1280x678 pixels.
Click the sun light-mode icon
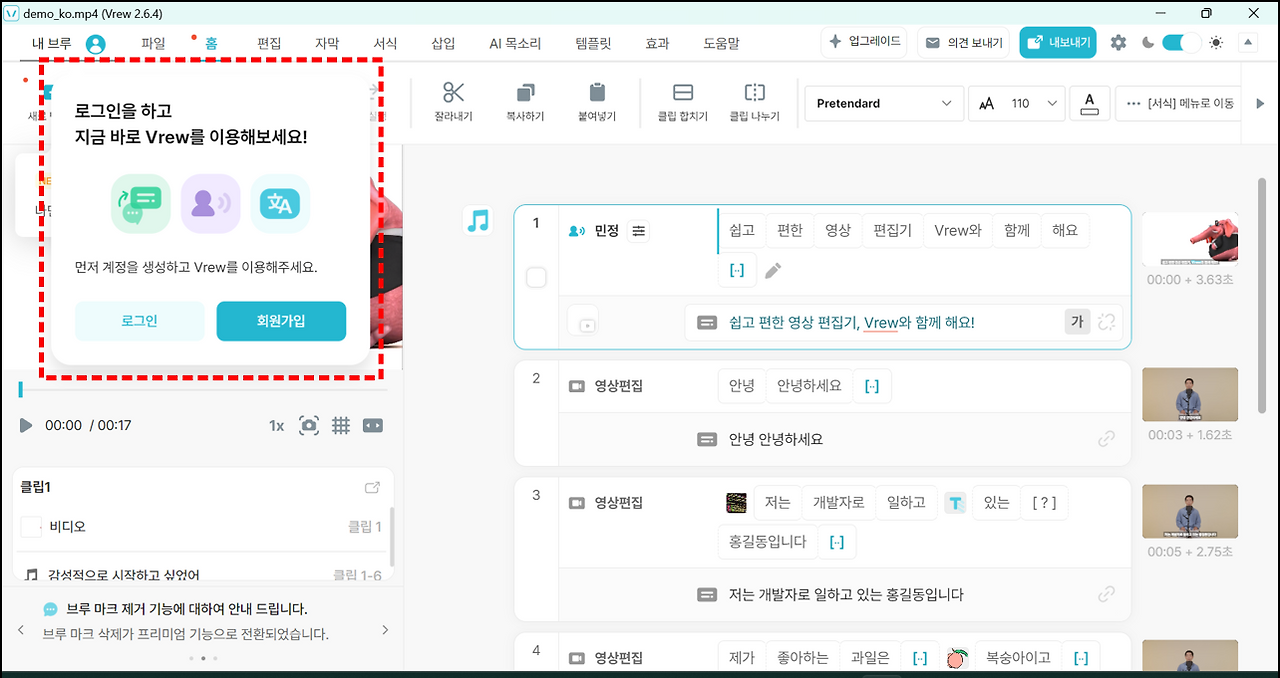(1216, 43)
